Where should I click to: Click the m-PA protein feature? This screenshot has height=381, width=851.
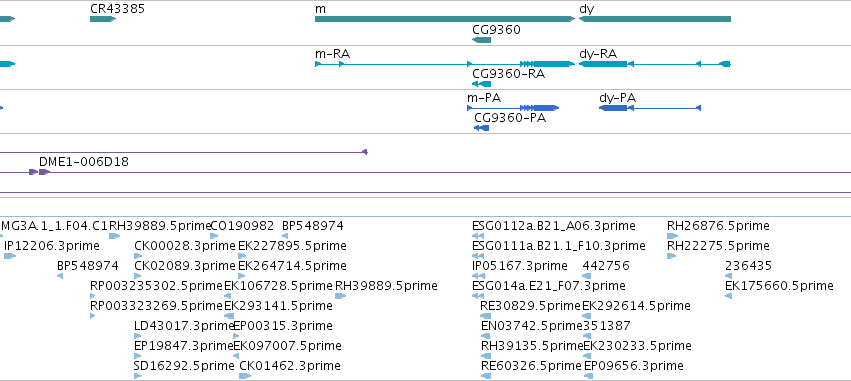[513, 108]
